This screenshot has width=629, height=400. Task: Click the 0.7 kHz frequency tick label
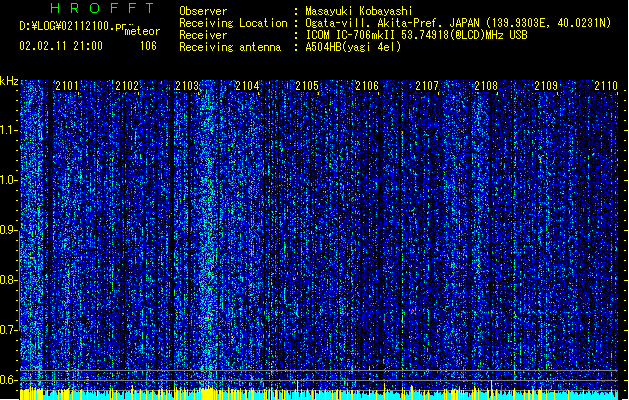(9, 330)
